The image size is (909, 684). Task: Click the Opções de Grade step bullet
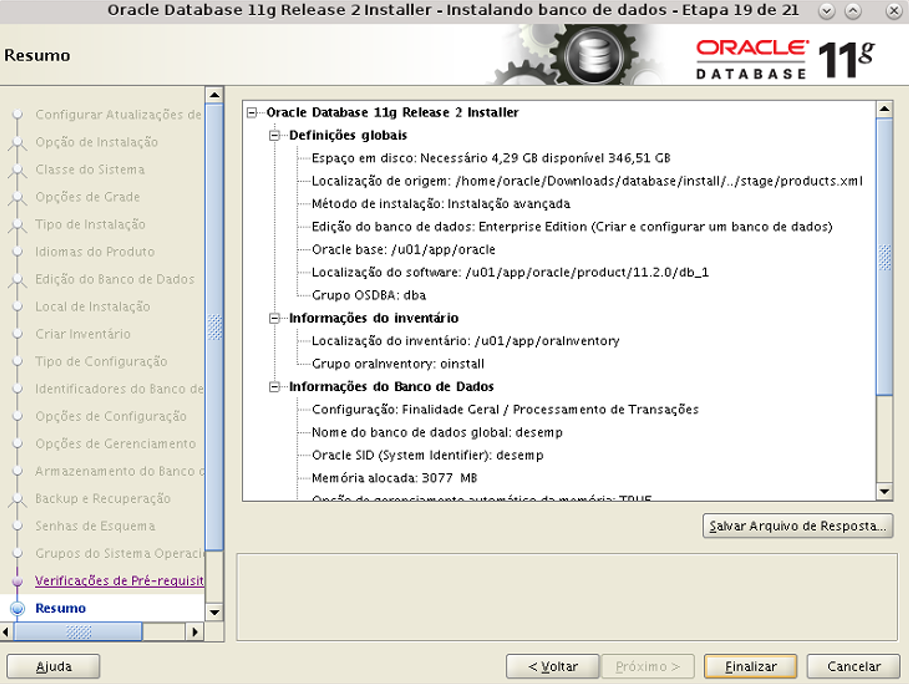point(17,197)
